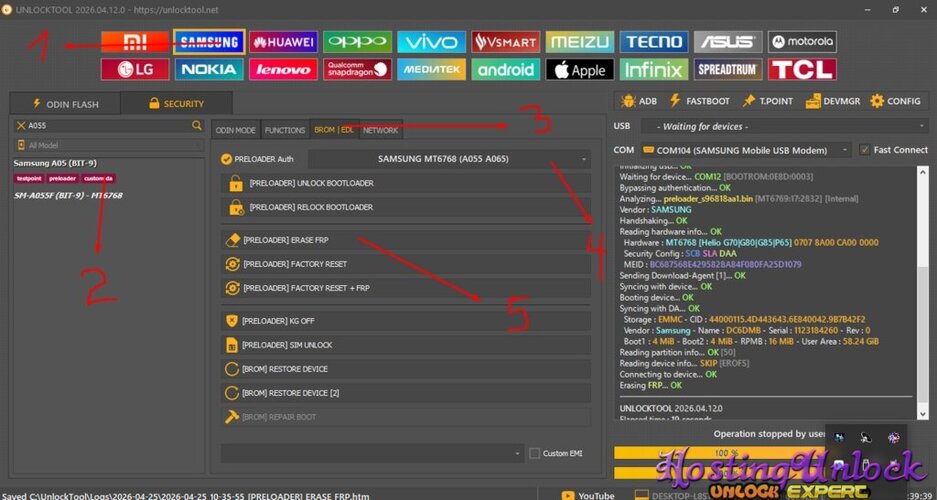Viewport: 937px width, 500px height.
Task: Pick the Vivo brand logo
Action: [431, 42]
